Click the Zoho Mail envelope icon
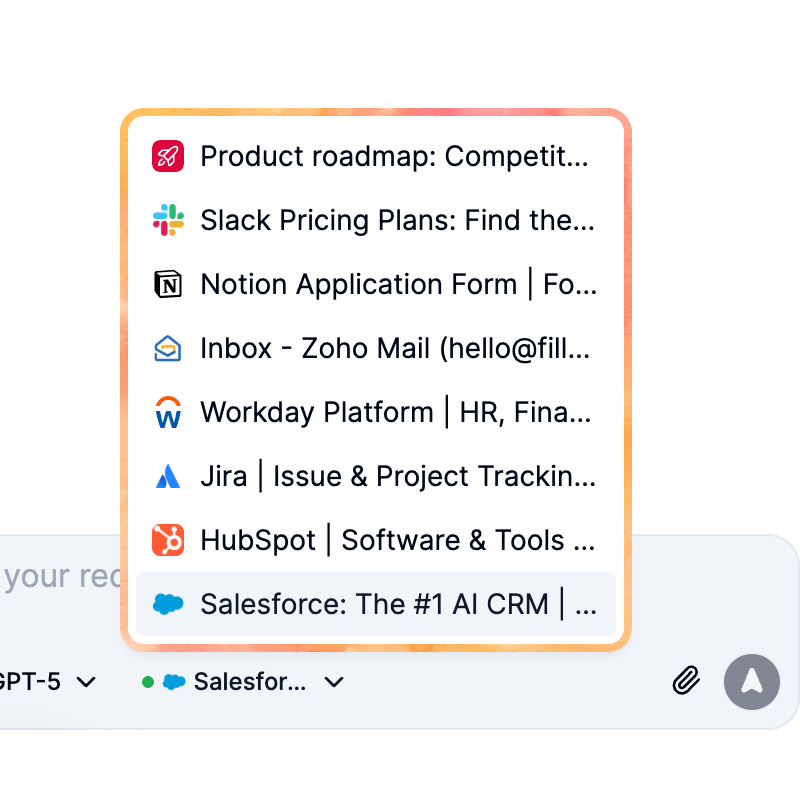800x800 pixels. [167, 348]
